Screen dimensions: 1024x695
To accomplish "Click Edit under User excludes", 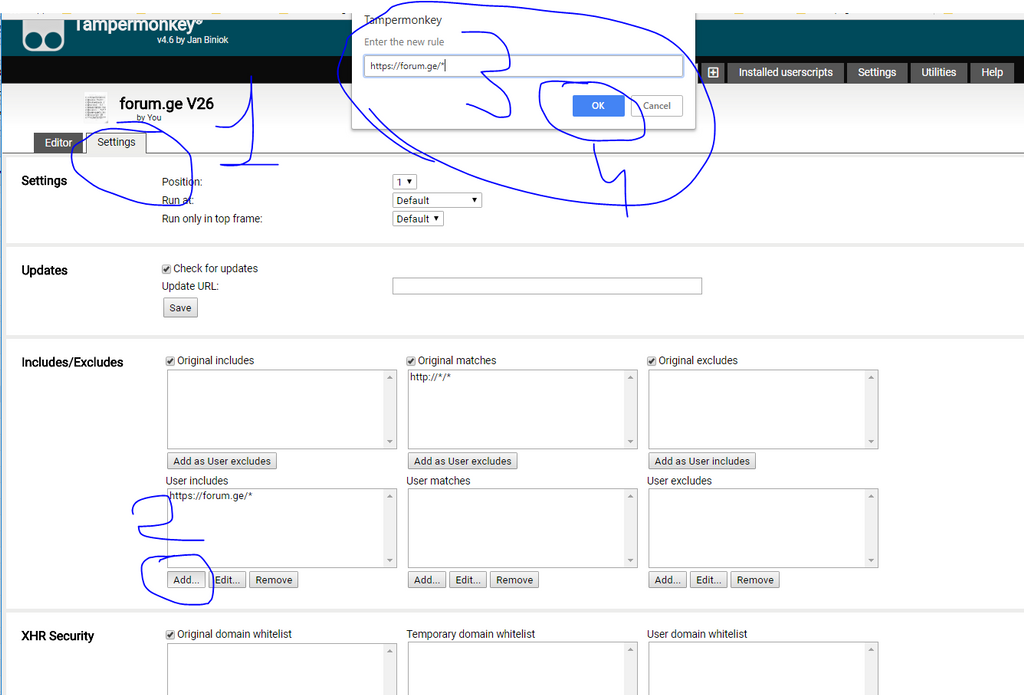I will 709,580.
